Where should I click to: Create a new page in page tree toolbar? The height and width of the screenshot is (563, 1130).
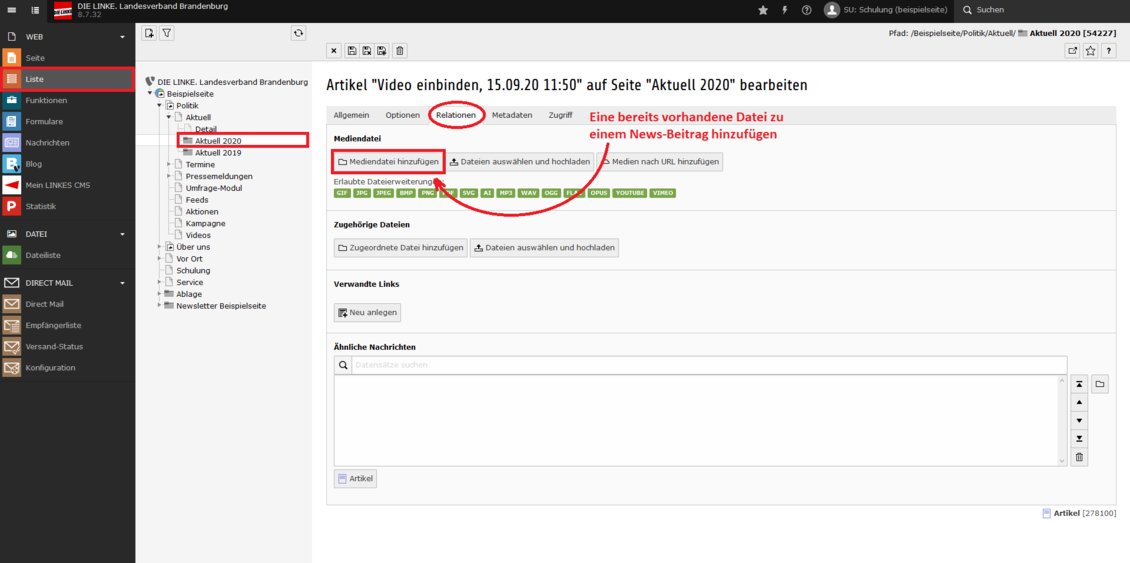pos(149,32)
